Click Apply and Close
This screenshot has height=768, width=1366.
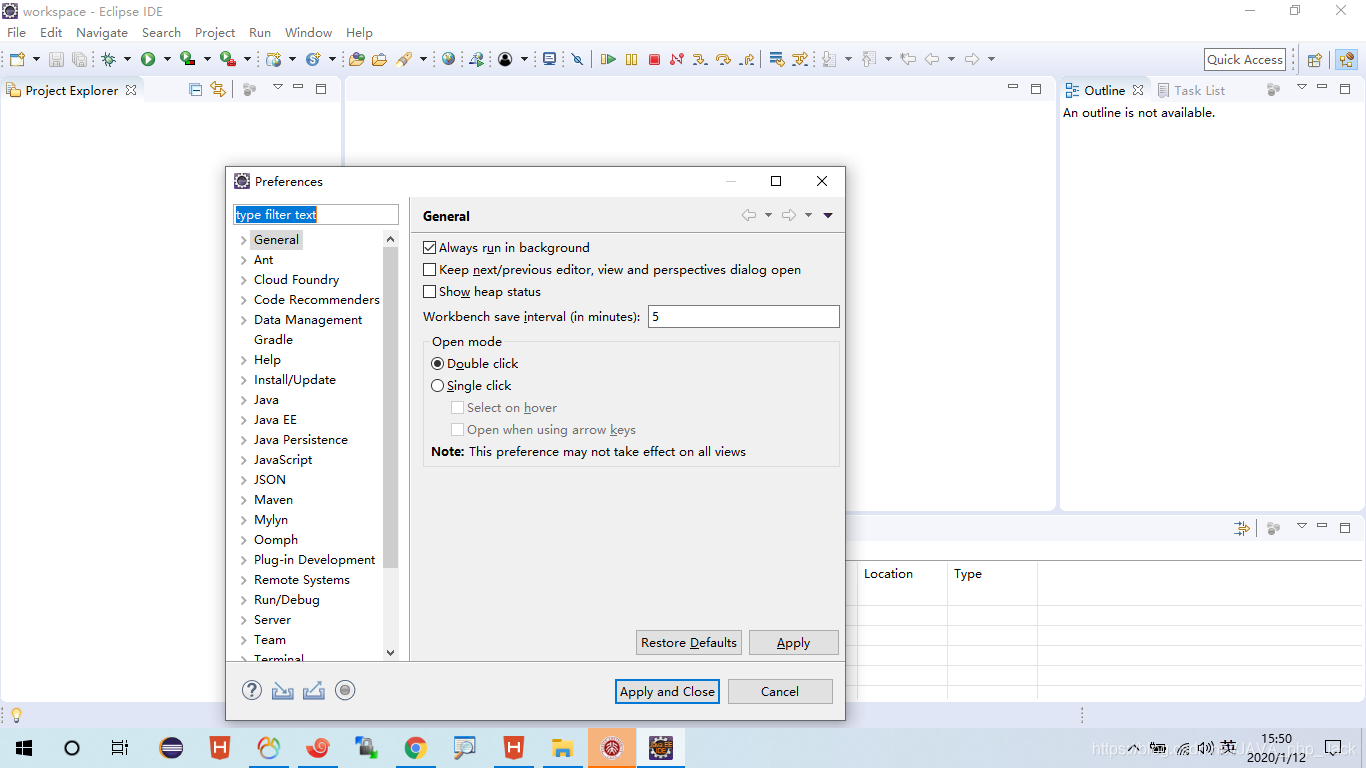coord(667,691)
